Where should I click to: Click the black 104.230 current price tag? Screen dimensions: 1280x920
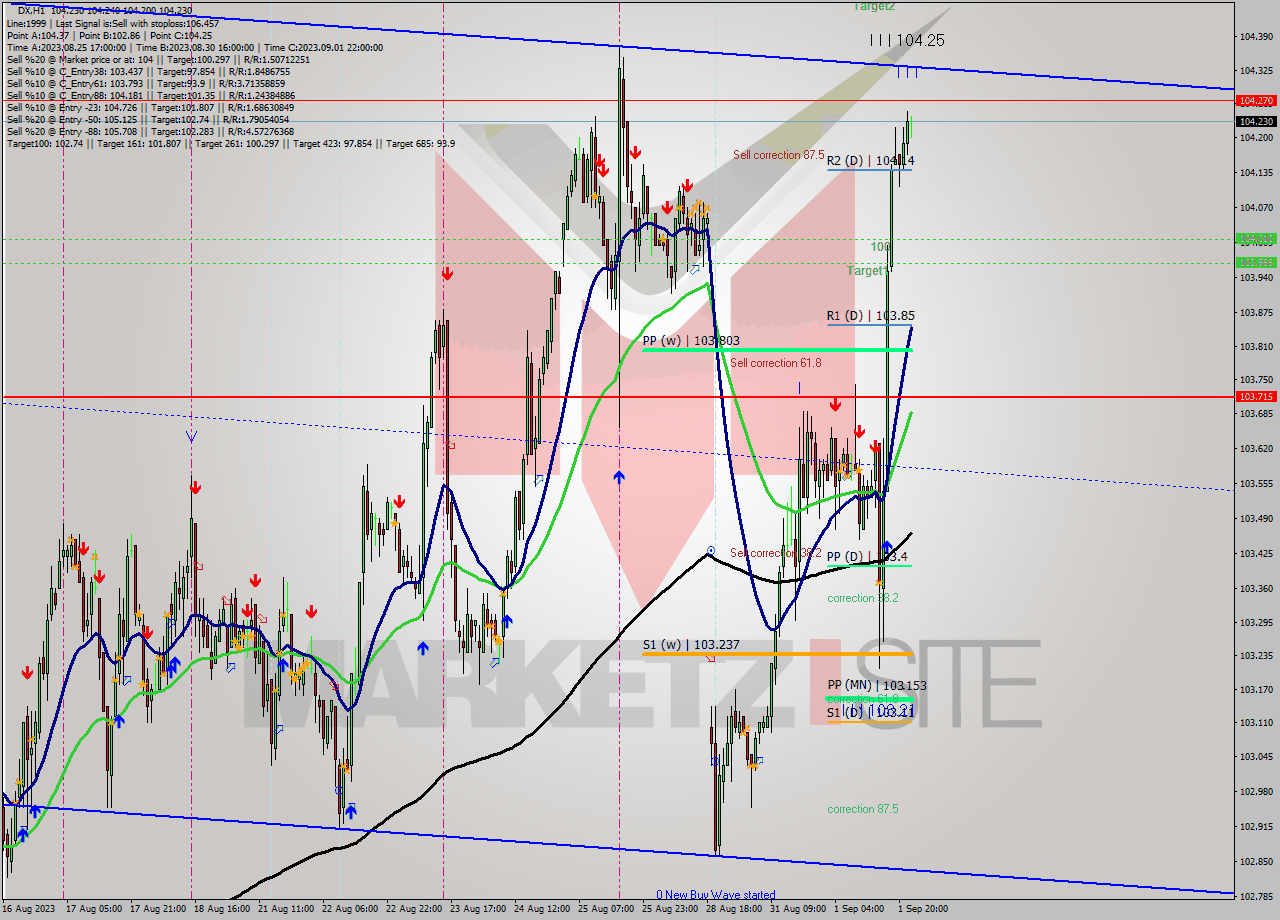coord(1256,121)
